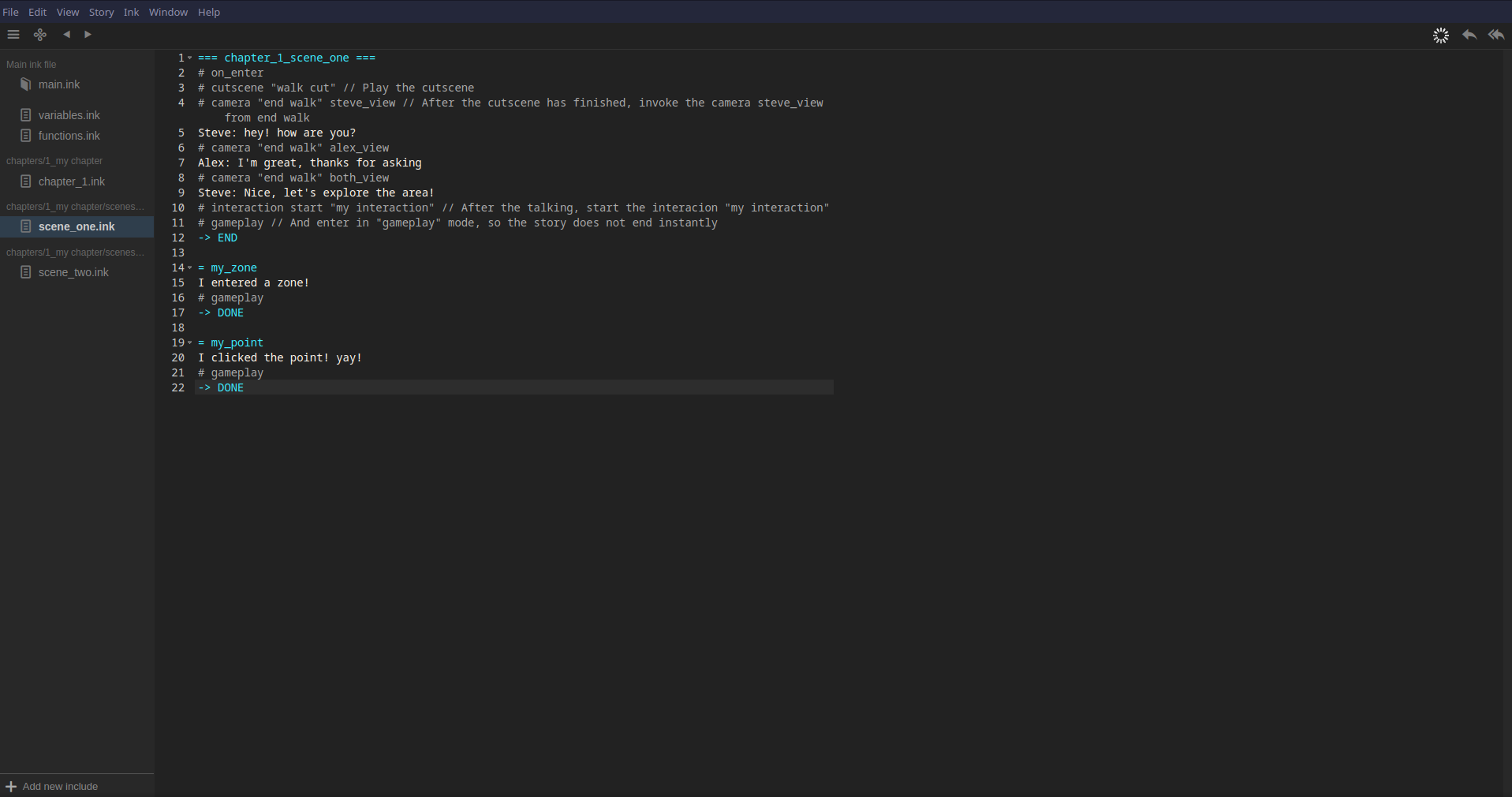Click the text 'I clicked the point! yay!'
This screenshot has height=797, width=1512.
click(280, 357)
